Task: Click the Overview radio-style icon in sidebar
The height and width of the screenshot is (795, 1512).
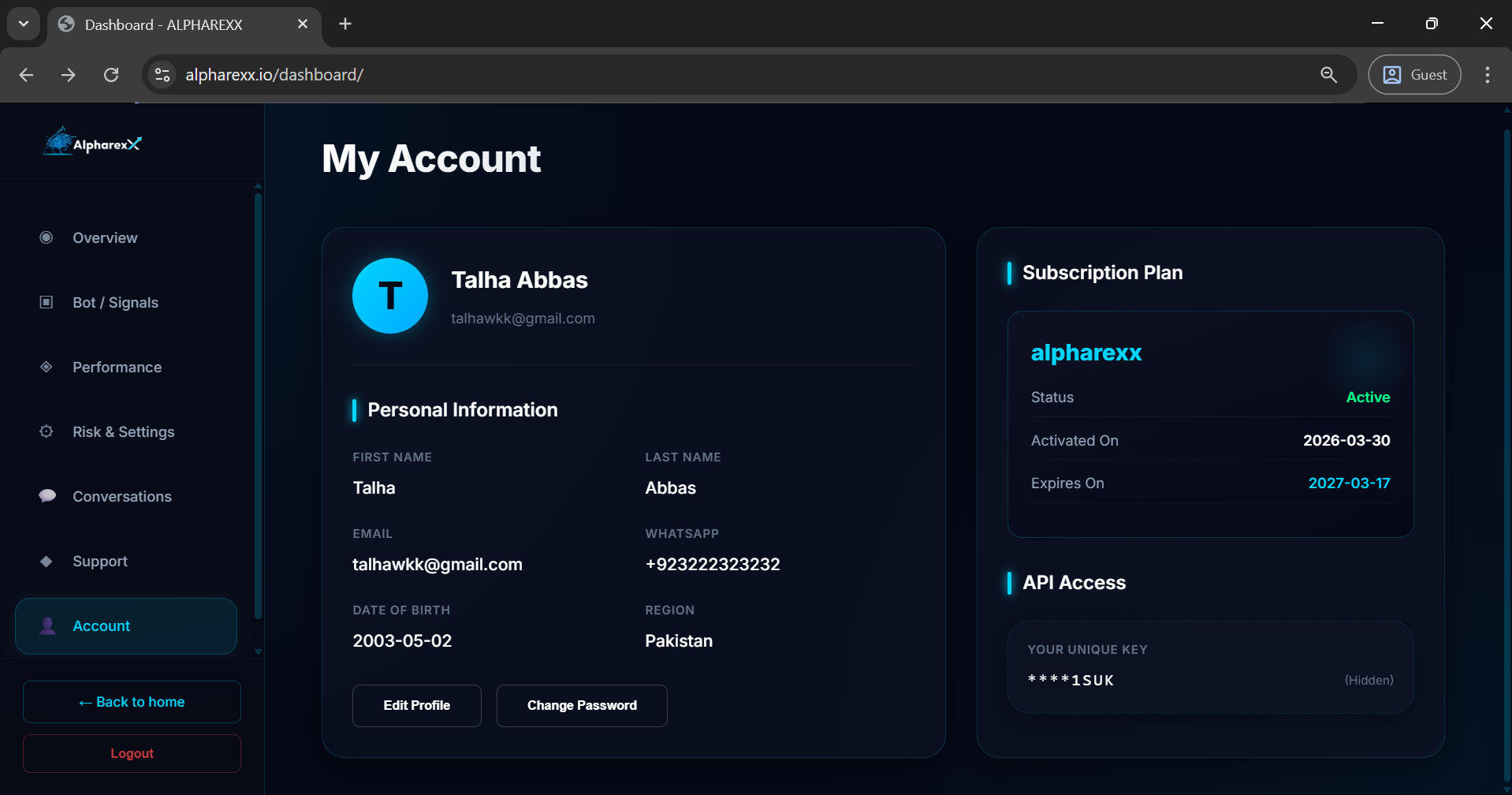Action: pyautogui.click(x=47, y=237)
